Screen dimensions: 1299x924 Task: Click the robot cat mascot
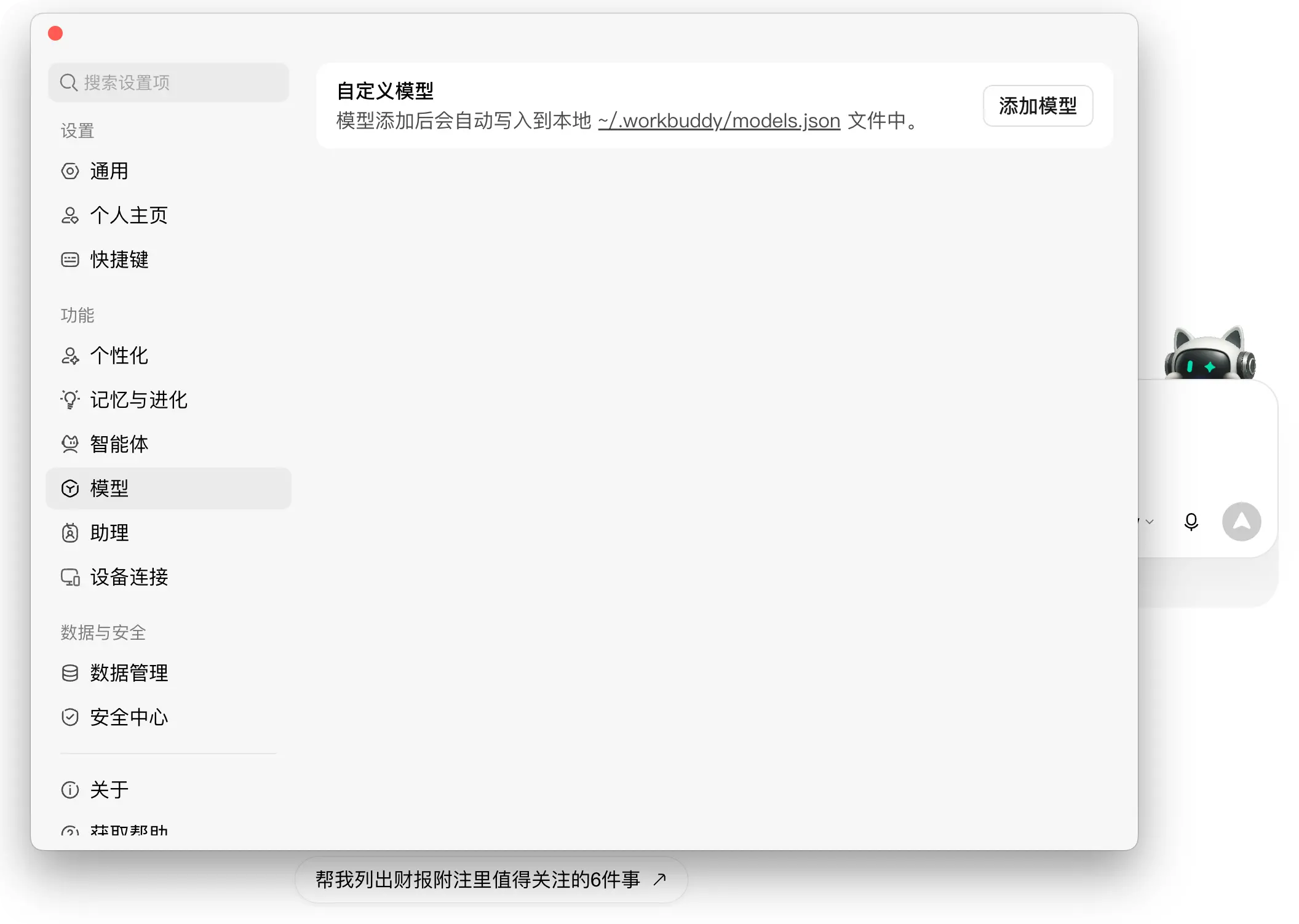coord(1209,353)
